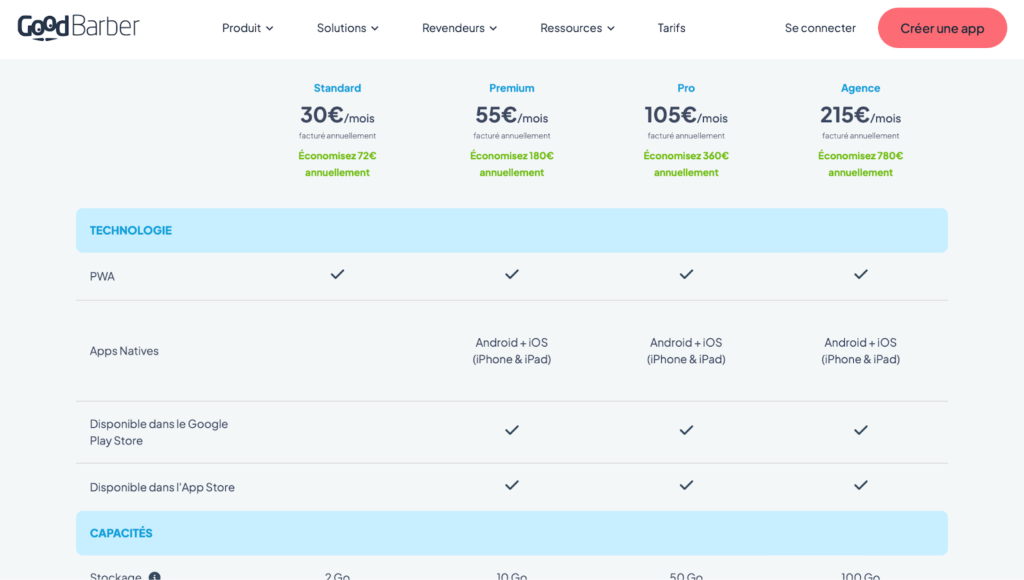The height and width of the screenshot is (580, 1024).
Task: Click the TECHNOLOGIE section header
Action: (131, 230)
